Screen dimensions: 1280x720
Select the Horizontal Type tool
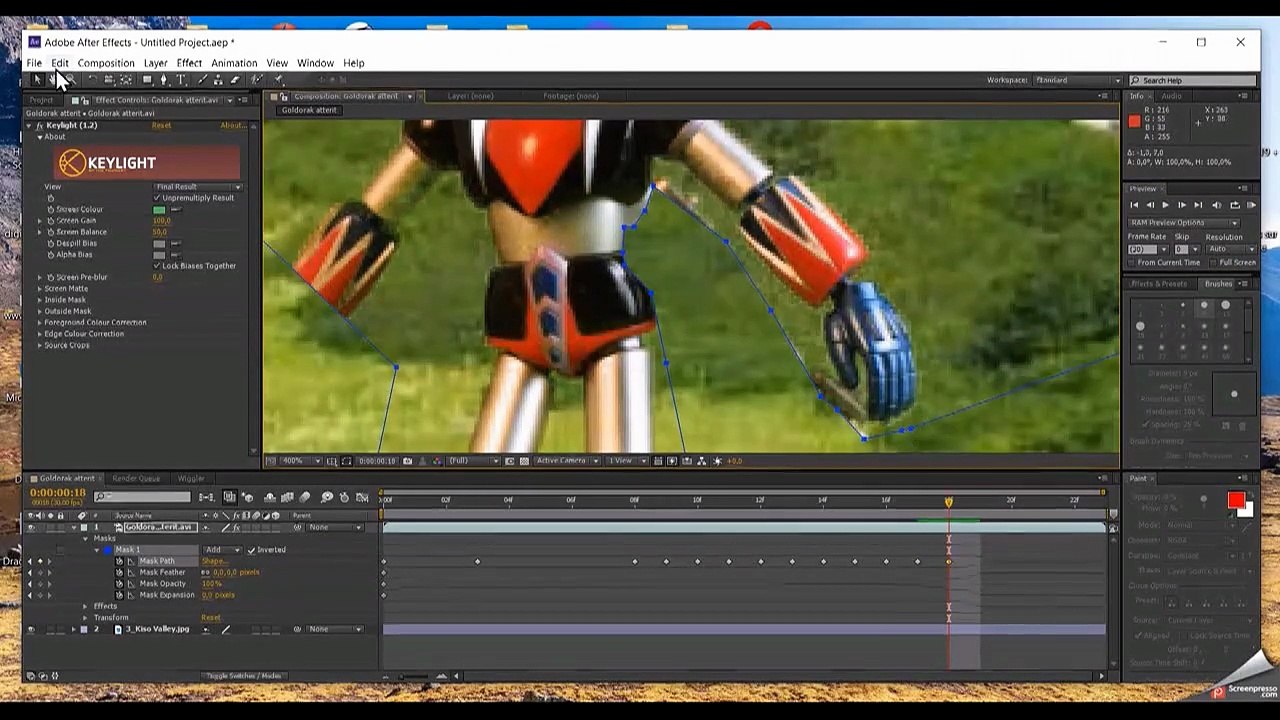(x=181, y=80)
